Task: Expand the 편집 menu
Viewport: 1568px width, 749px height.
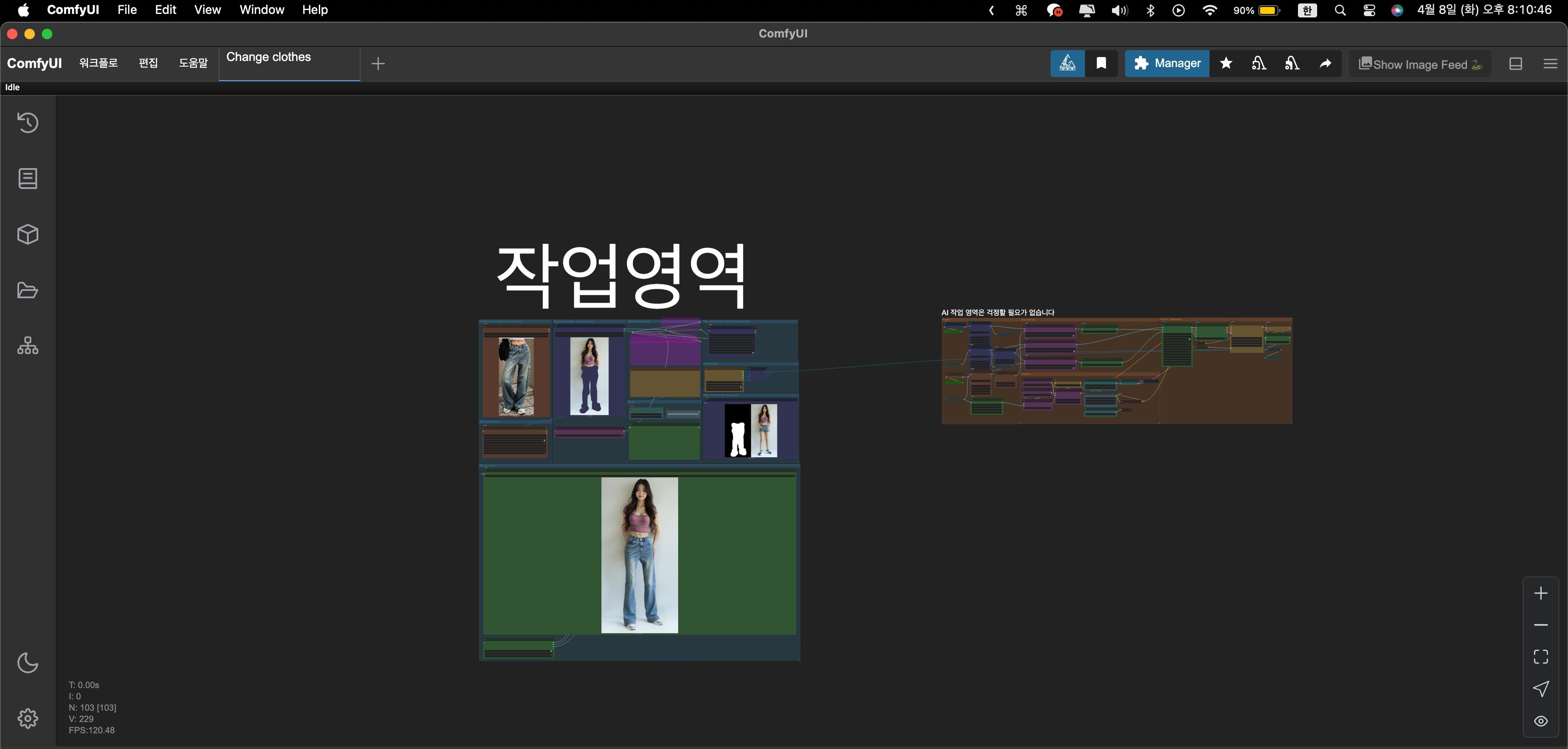Action: pos(148,63)
